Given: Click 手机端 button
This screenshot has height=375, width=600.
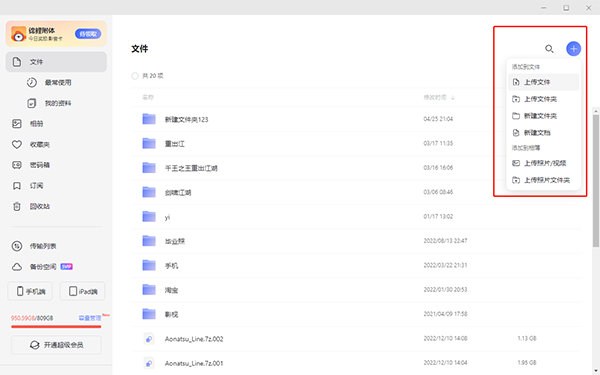Looking at the screenshot, I should click(30, 292).
